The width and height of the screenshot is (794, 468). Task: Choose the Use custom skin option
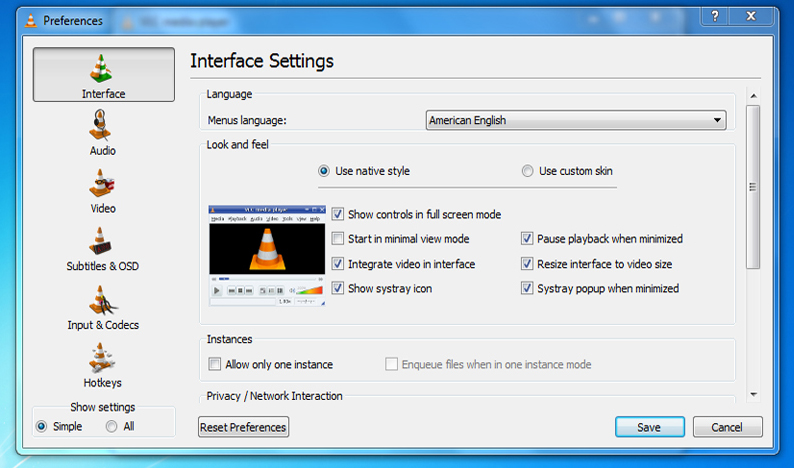(528, 171)
